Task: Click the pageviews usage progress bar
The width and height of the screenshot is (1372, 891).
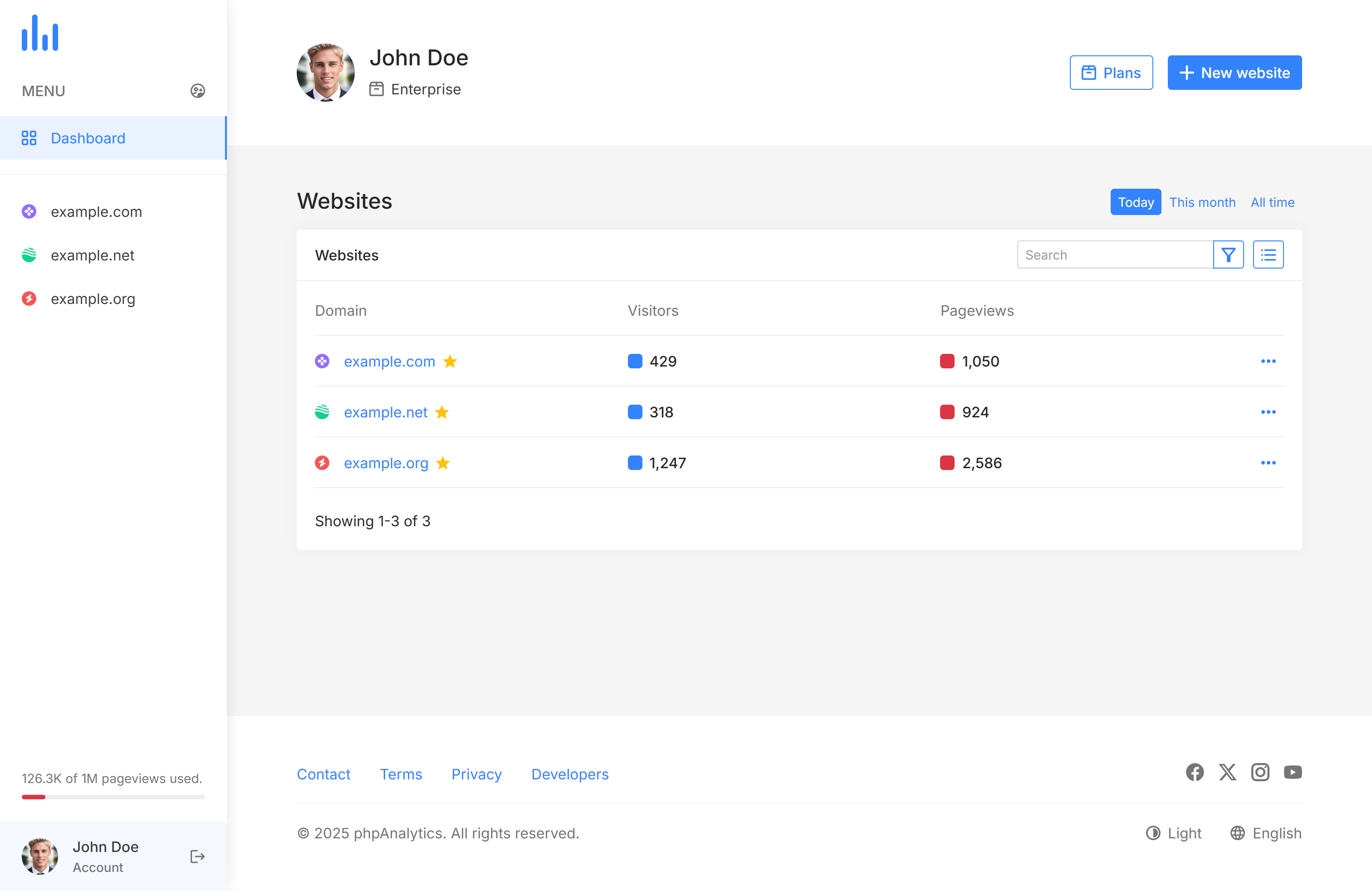Action: point(113,797)
